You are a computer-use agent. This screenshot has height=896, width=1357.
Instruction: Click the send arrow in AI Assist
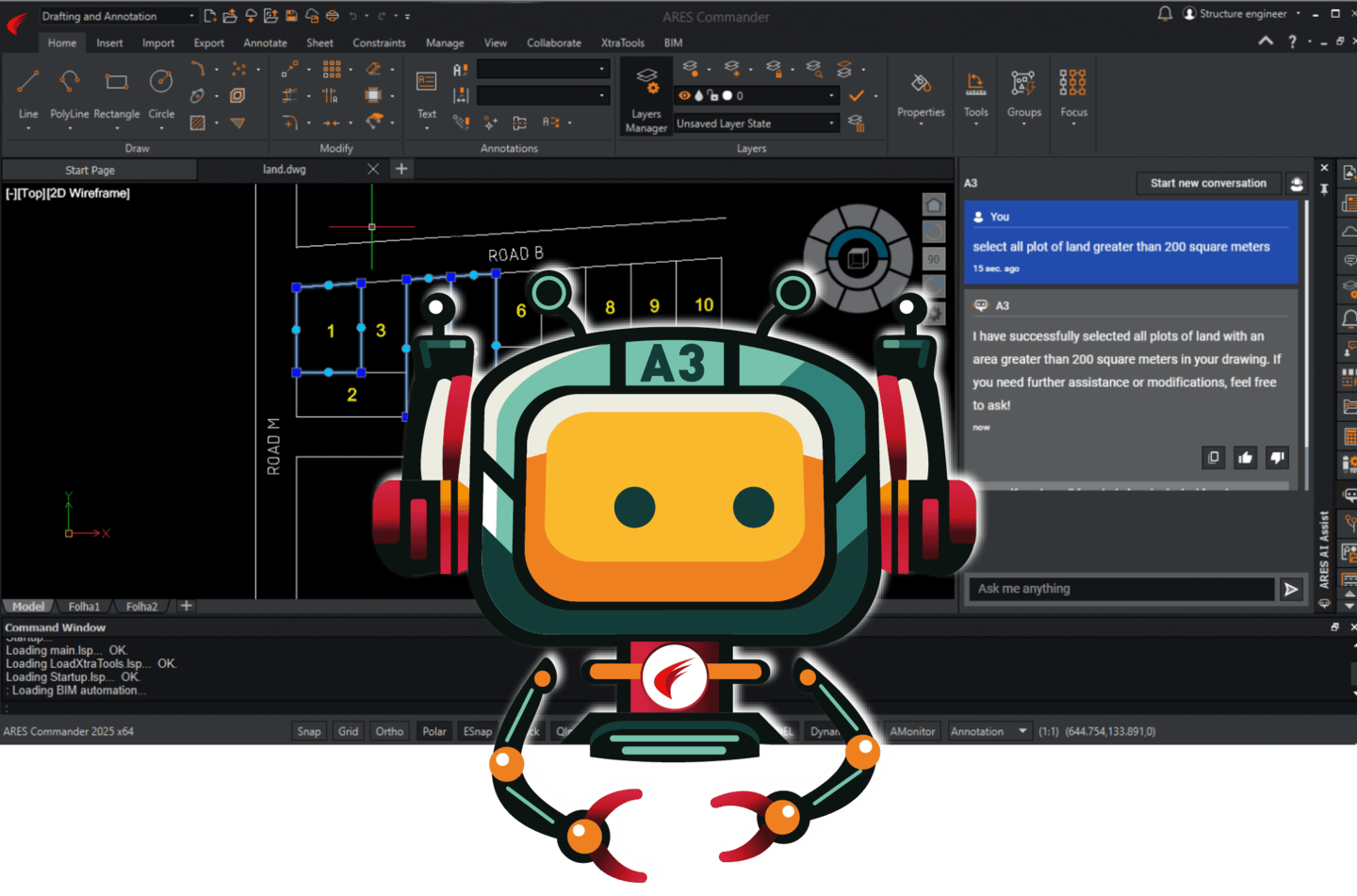(1291, 589)
